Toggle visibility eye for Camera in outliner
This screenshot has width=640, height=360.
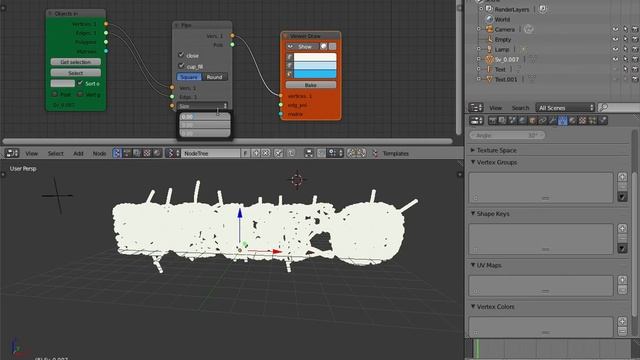tap(615, 29)
